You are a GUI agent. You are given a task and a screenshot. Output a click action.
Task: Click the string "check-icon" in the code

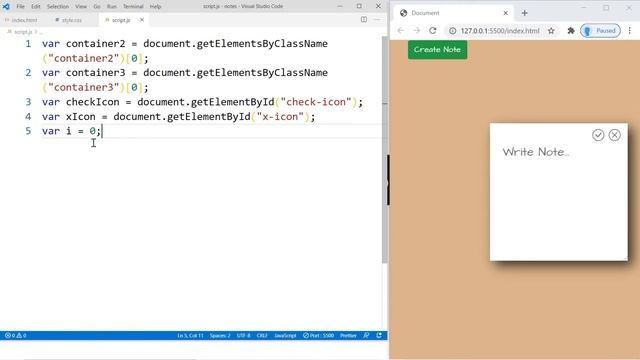[316, 102]
